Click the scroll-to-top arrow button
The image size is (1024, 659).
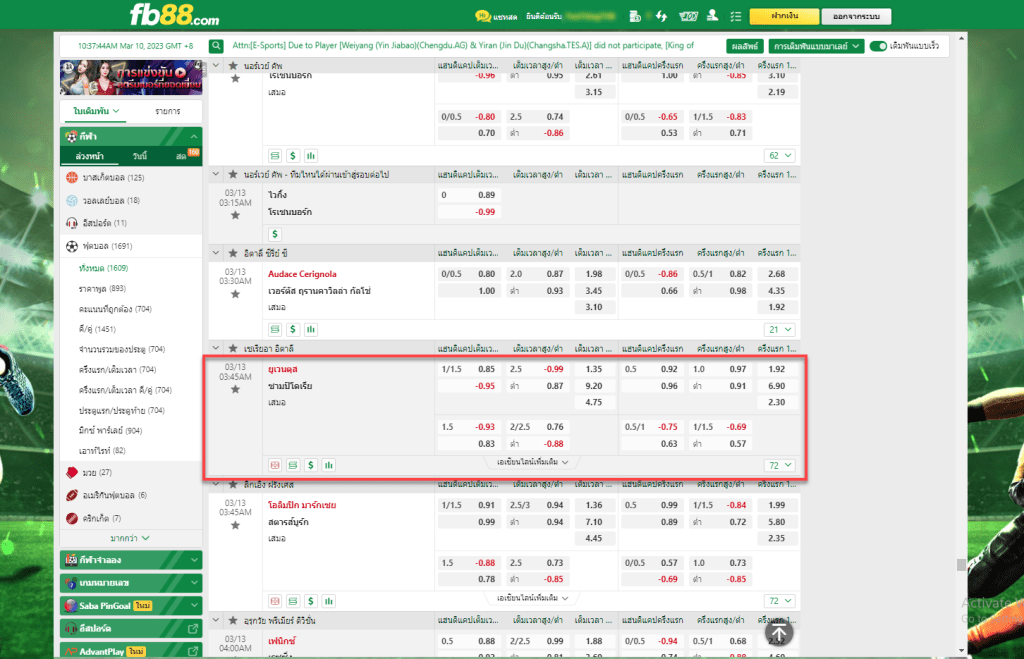[x=780, y=632]
